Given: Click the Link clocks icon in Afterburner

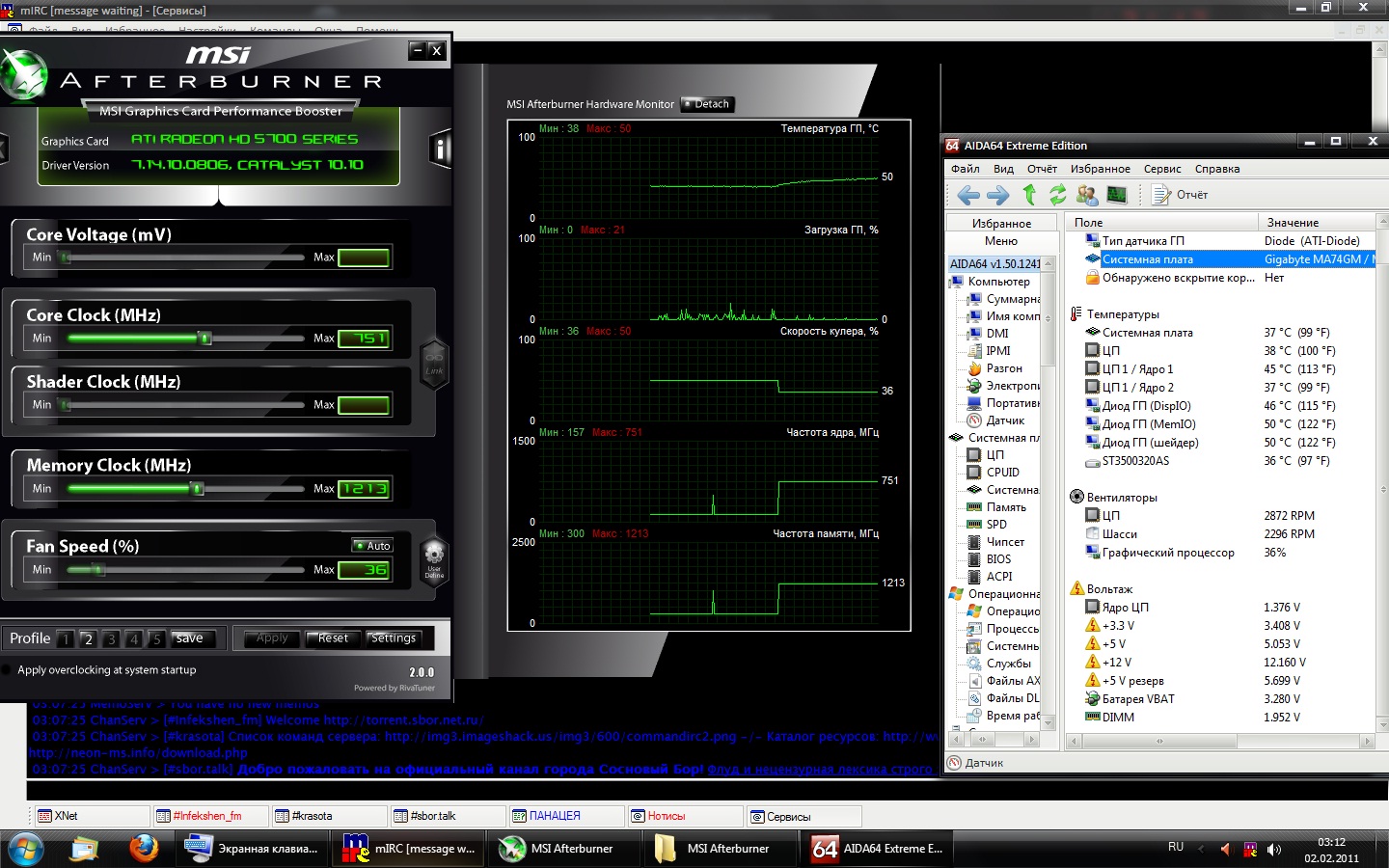Looking at the screenshot, I should coord(434,364).
